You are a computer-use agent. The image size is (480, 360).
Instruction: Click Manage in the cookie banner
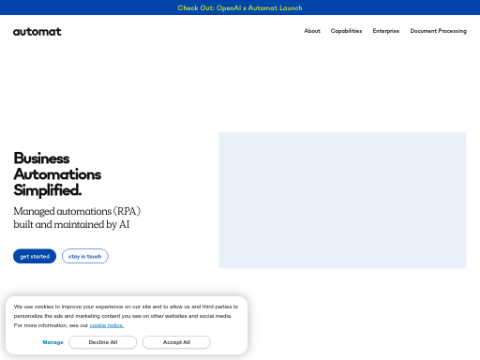click(53, 342)
